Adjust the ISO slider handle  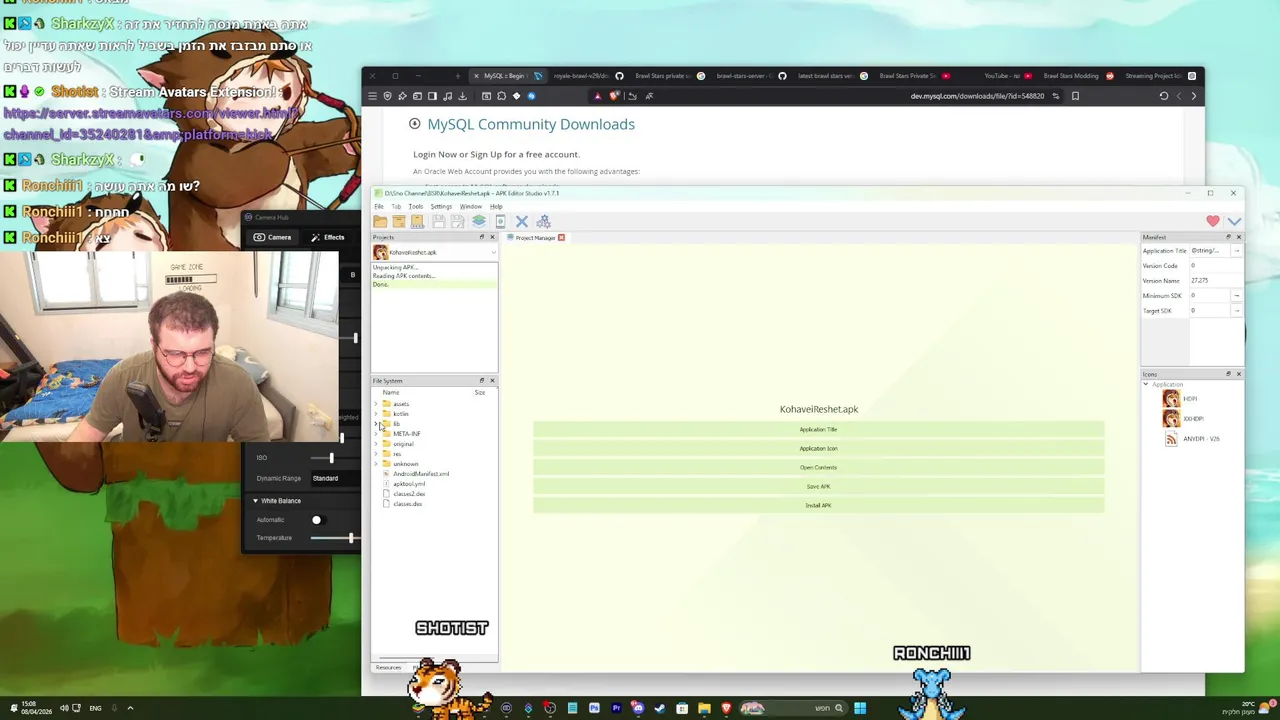click(x=331, y=458)
